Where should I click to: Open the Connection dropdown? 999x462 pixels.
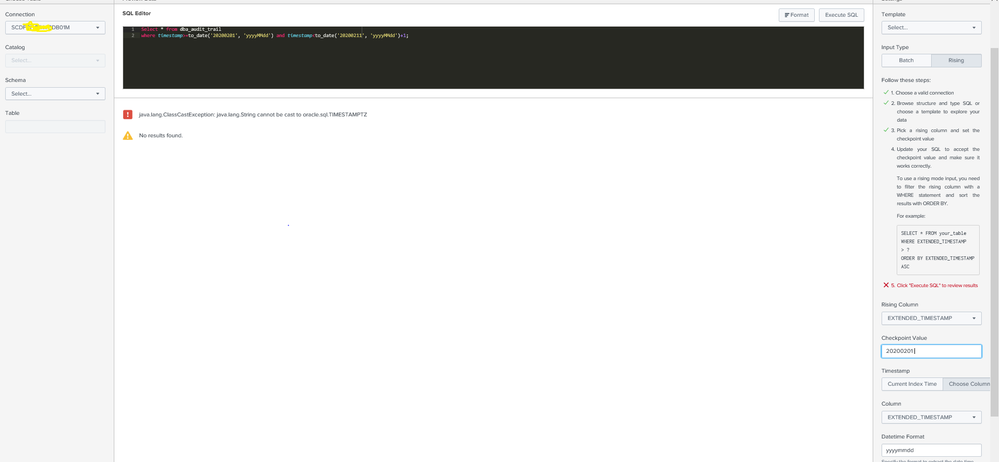pos(55,27)
